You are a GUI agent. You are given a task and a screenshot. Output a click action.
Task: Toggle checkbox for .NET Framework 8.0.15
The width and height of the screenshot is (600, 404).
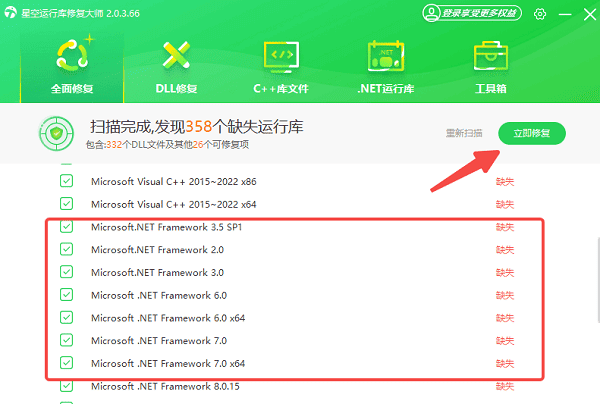point(67,386)
